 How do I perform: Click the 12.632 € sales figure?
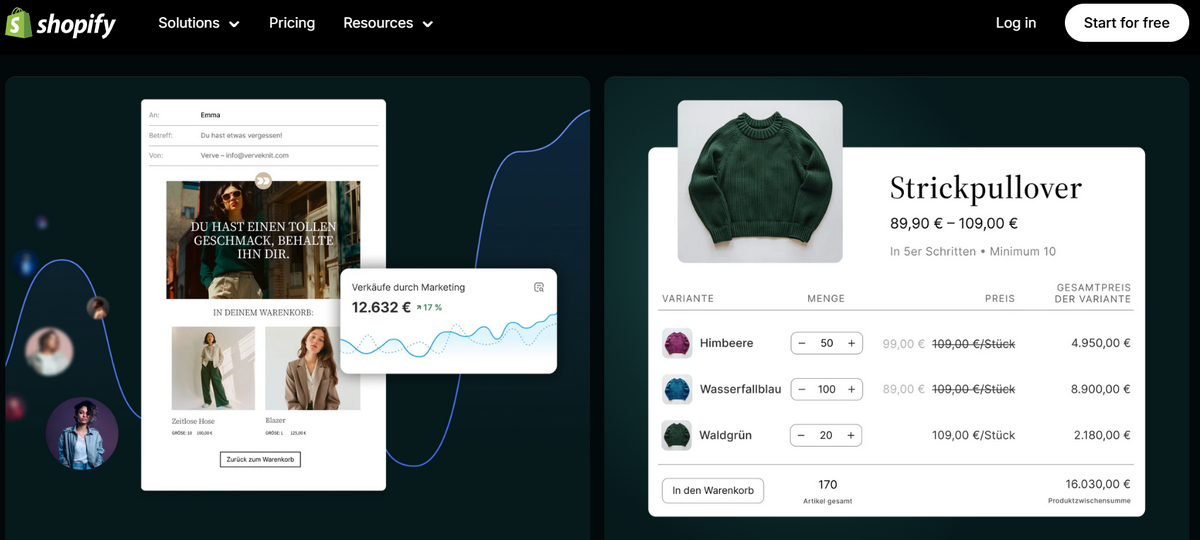pyautogui.click(x=381, y=307)
